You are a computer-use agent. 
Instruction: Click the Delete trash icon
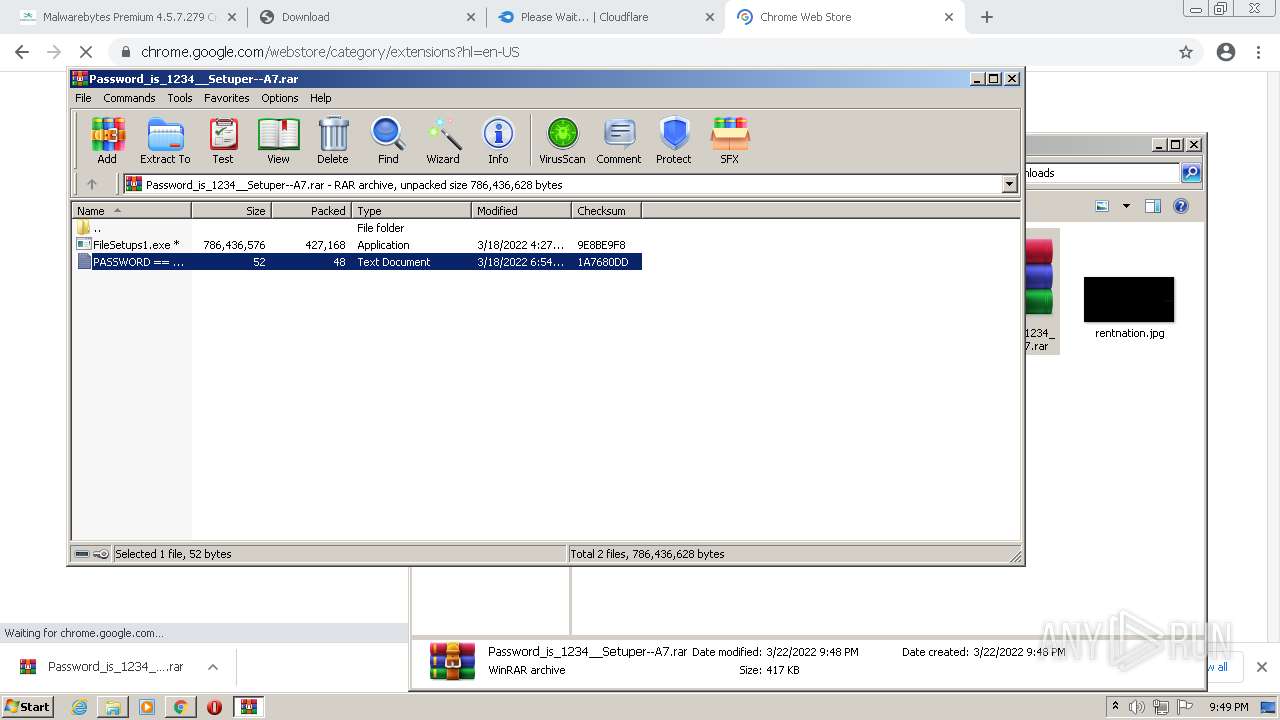333,141
